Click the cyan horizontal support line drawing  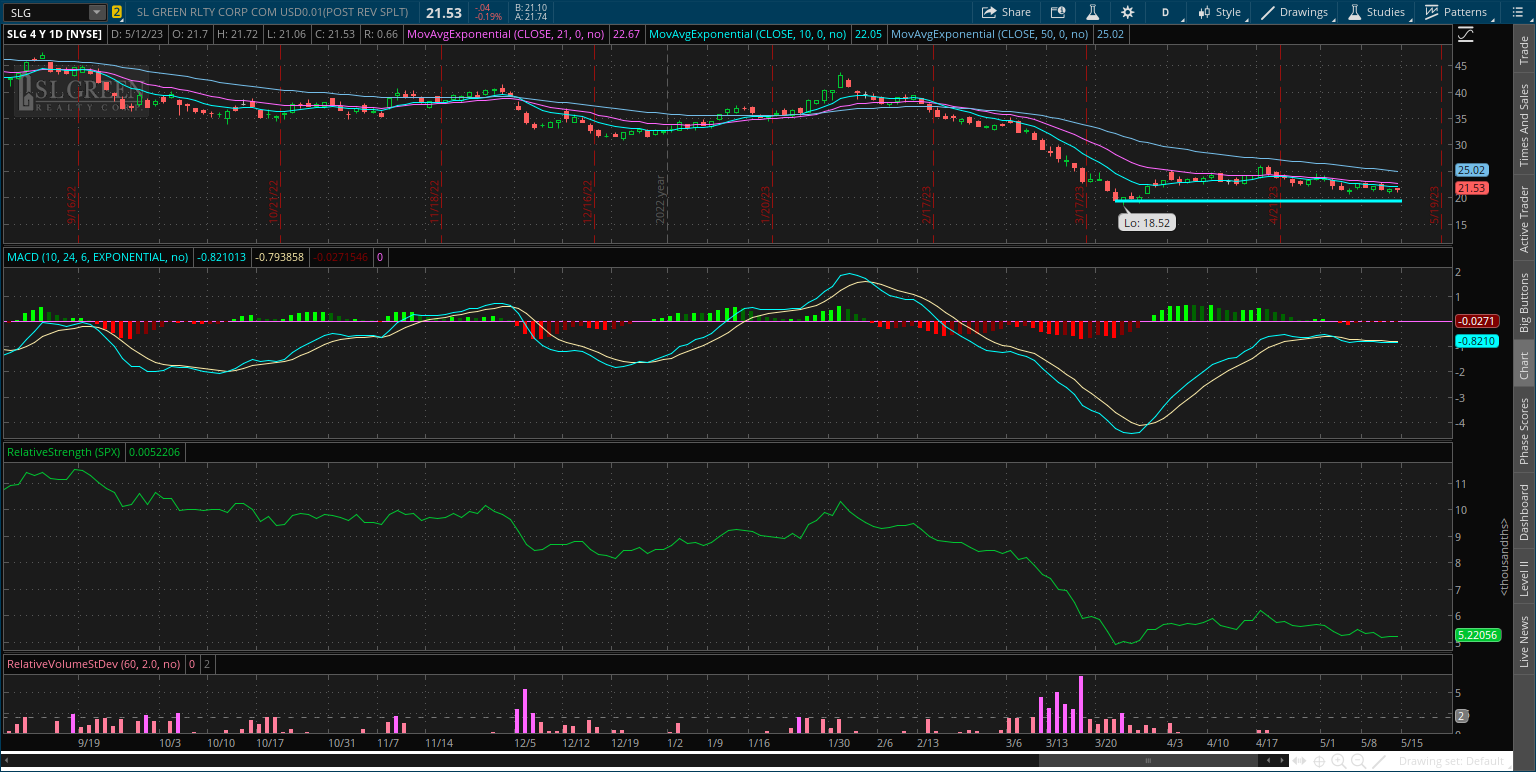1258,201
